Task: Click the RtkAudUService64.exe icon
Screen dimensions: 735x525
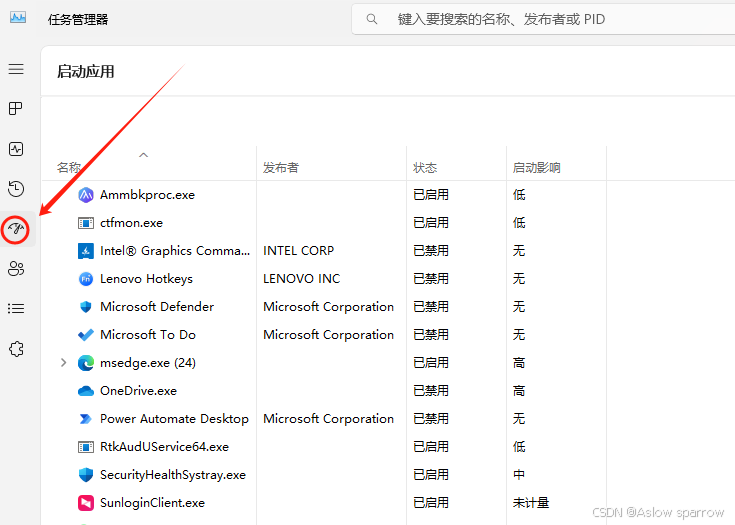Action: pos(86,447)
